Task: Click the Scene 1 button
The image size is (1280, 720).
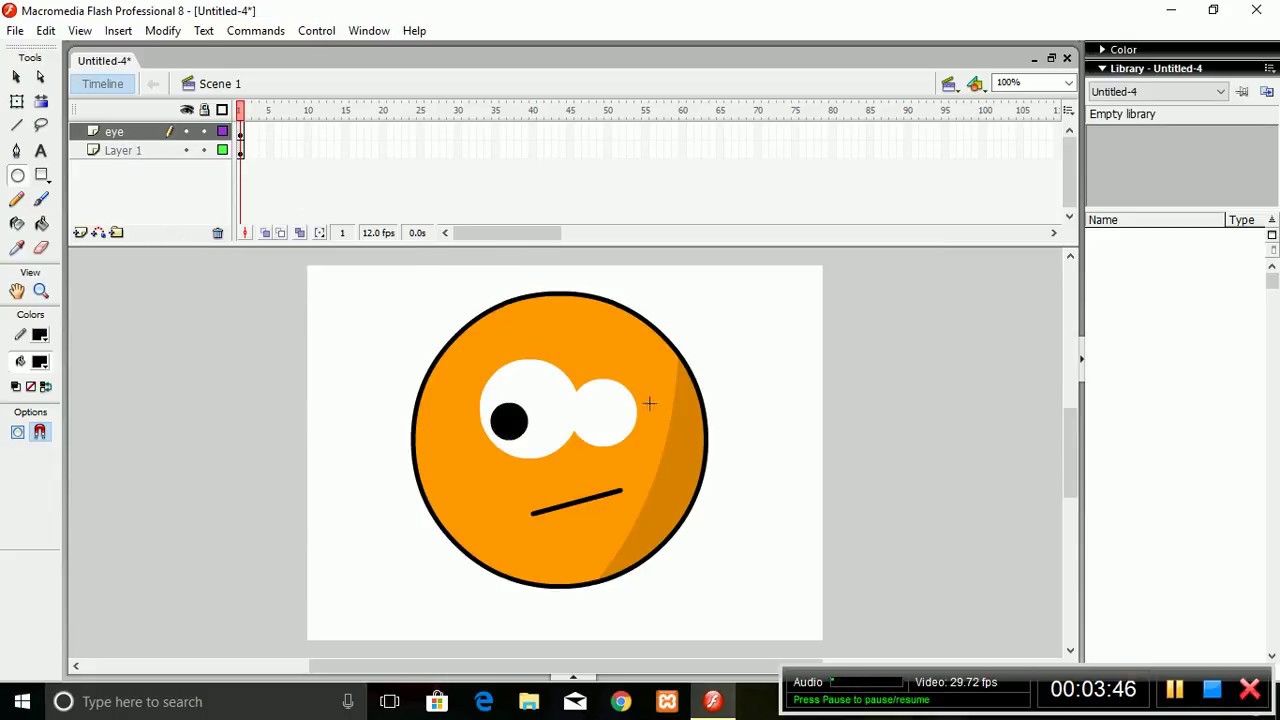Action: click(212, 83)
